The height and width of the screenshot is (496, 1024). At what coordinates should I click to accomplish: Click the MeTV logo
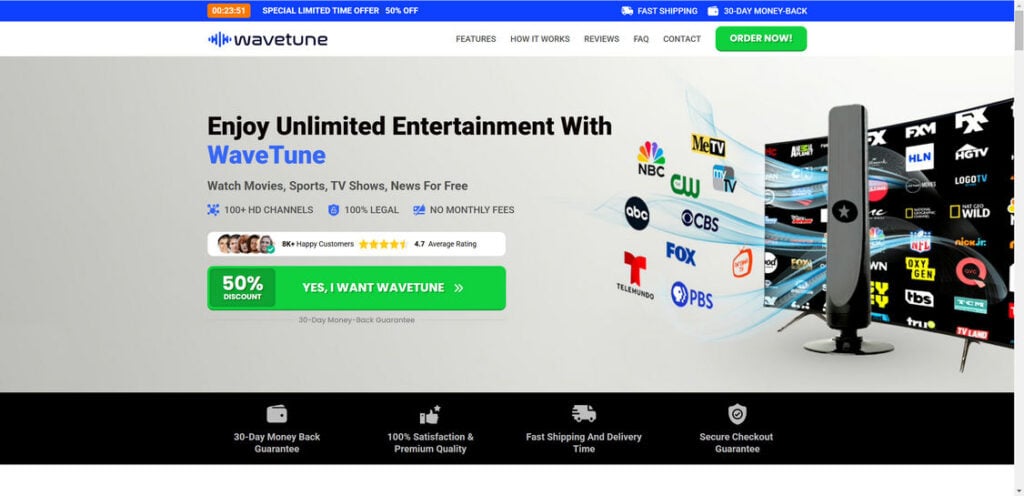click(x=709, y=145)
